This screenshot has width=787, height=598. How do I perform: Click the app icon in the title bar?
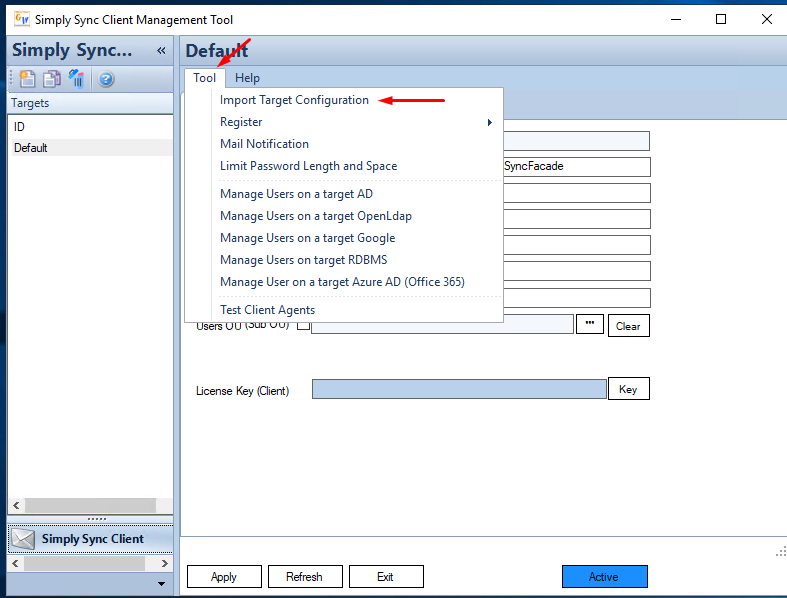(x=22, y=19)
